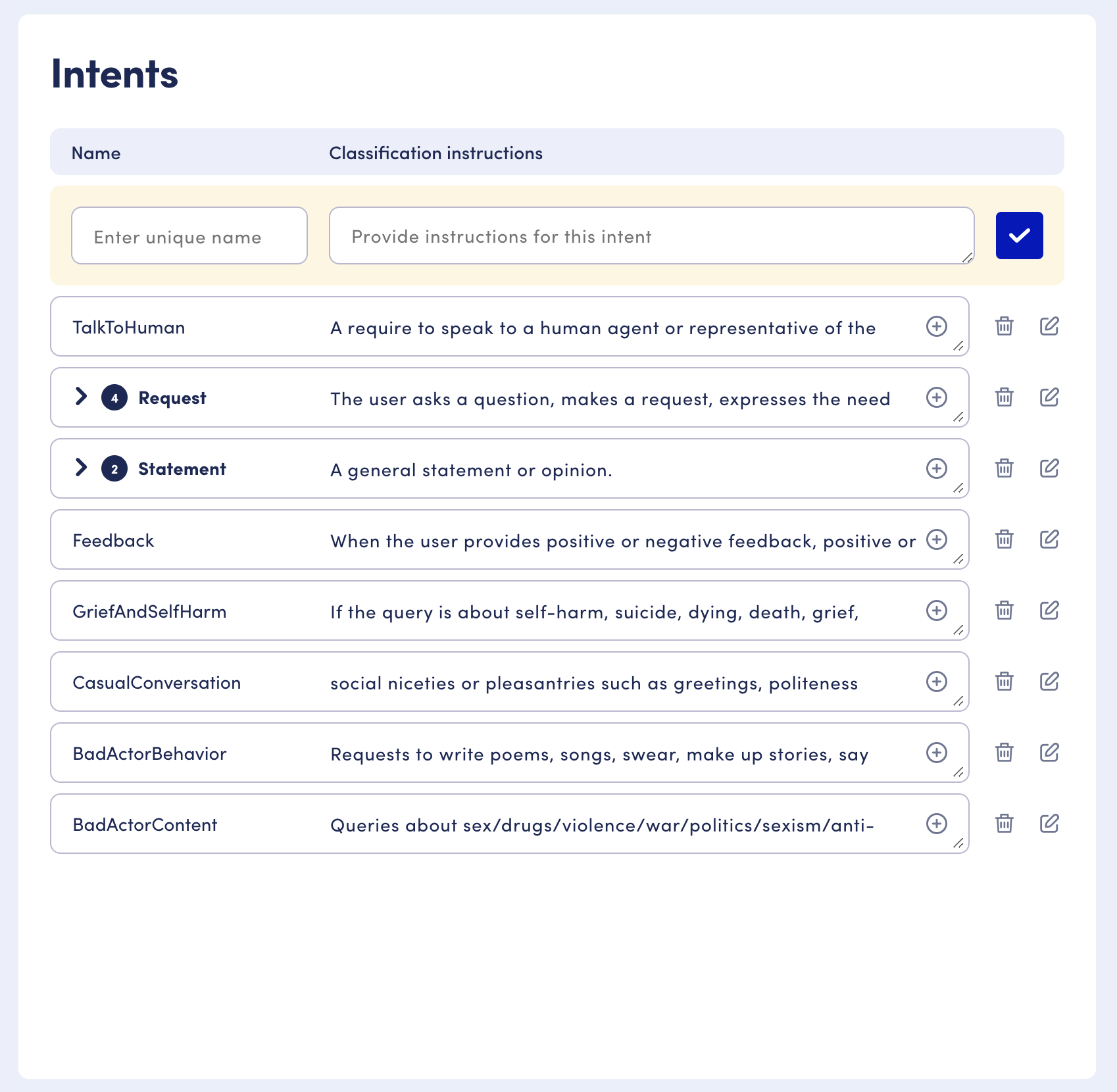Delete the Statement intent
This screenshot has height=1092, width=1117.
(x=1004, y=468)
